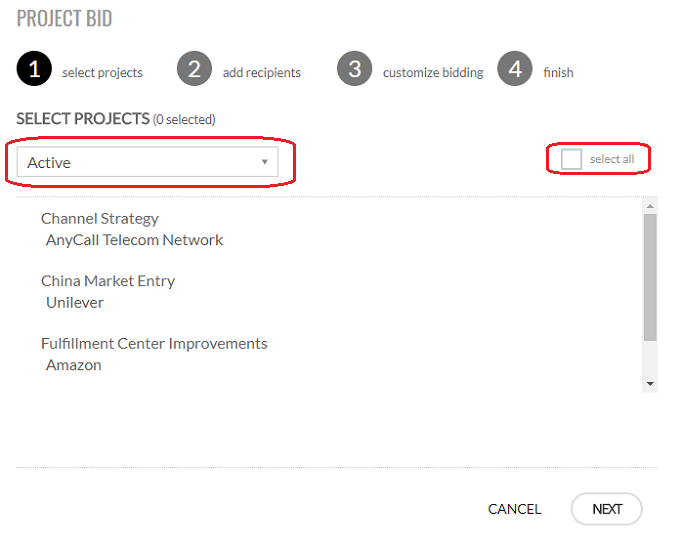This screenshot has height=547, width=681.
Task: Click the scroll up arrow of project list
Action: point(650,205)
